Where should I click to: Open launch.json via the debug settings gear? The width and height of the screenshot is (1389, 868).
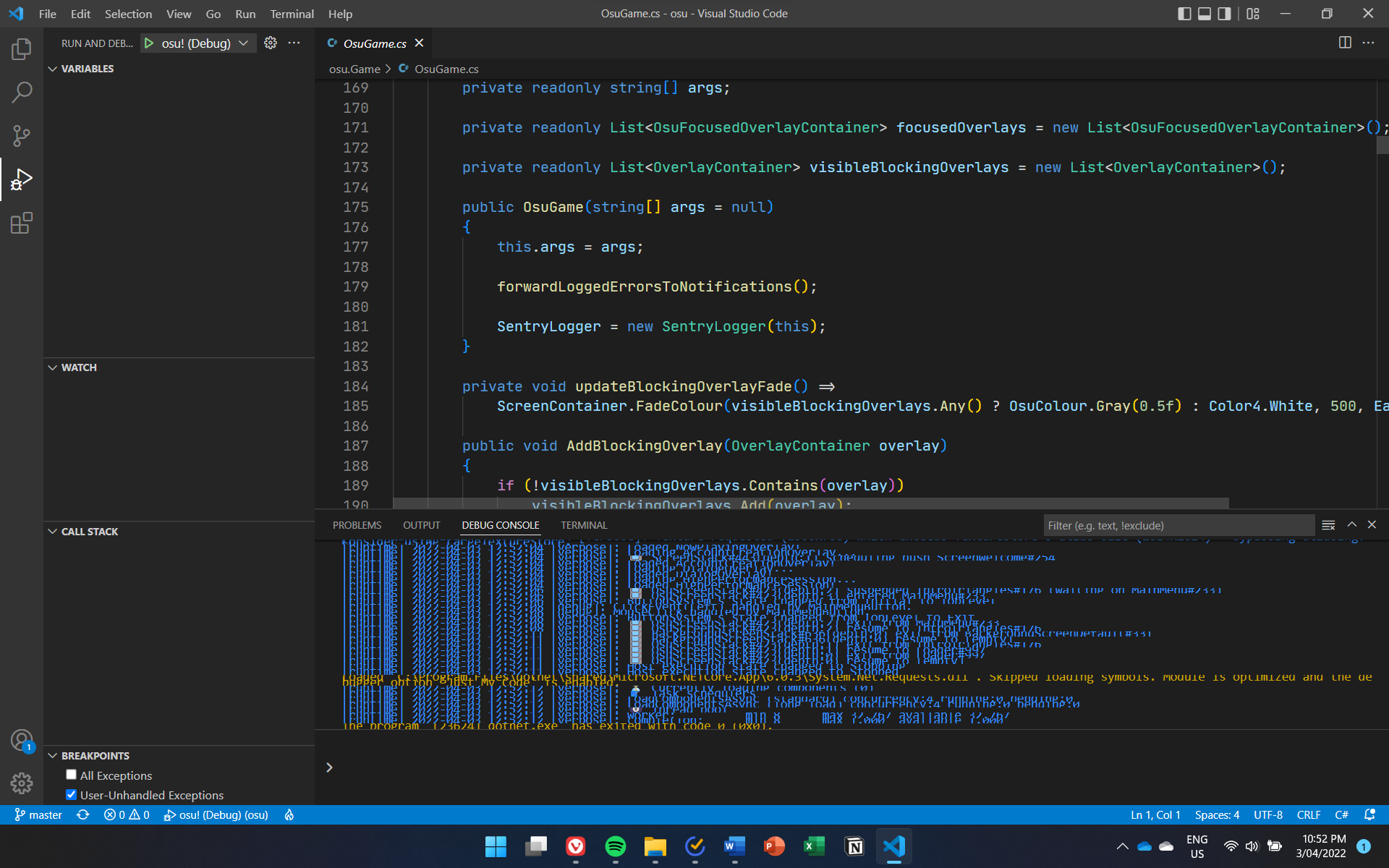(x=271, y=43)
